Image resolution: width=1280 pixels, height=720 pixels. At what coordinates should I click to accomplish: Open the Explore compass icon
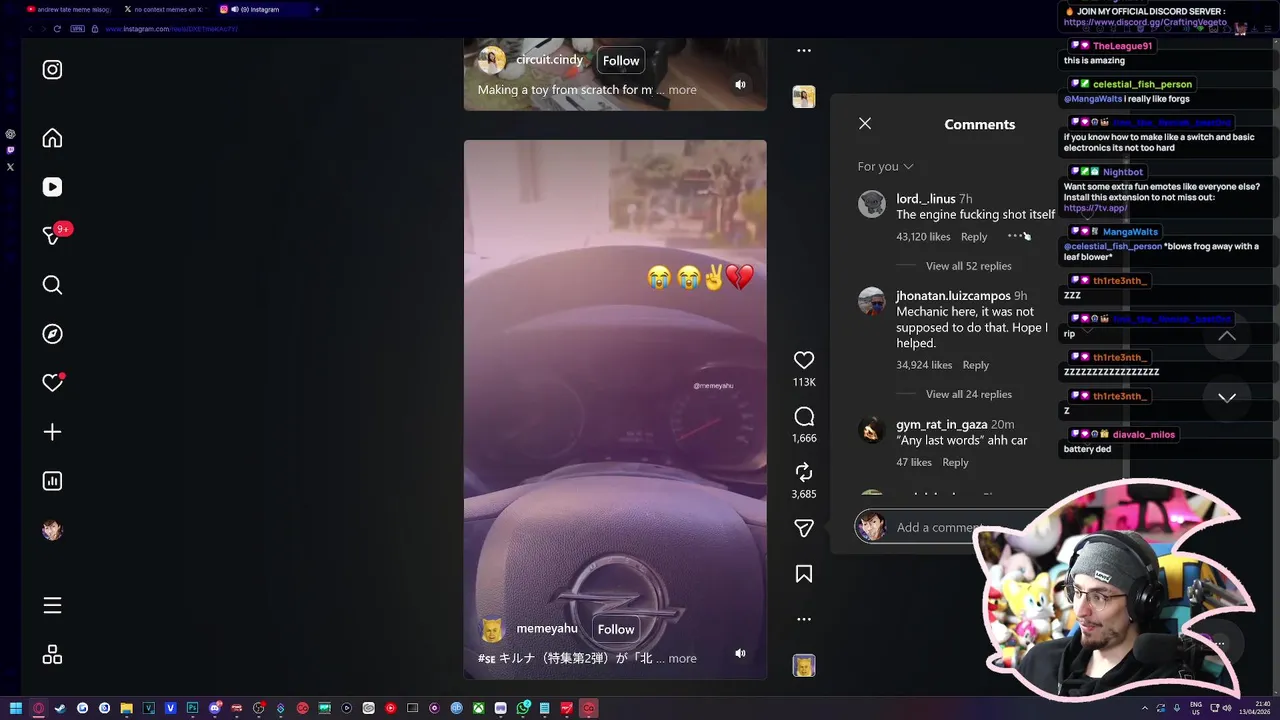coord(52,334)
